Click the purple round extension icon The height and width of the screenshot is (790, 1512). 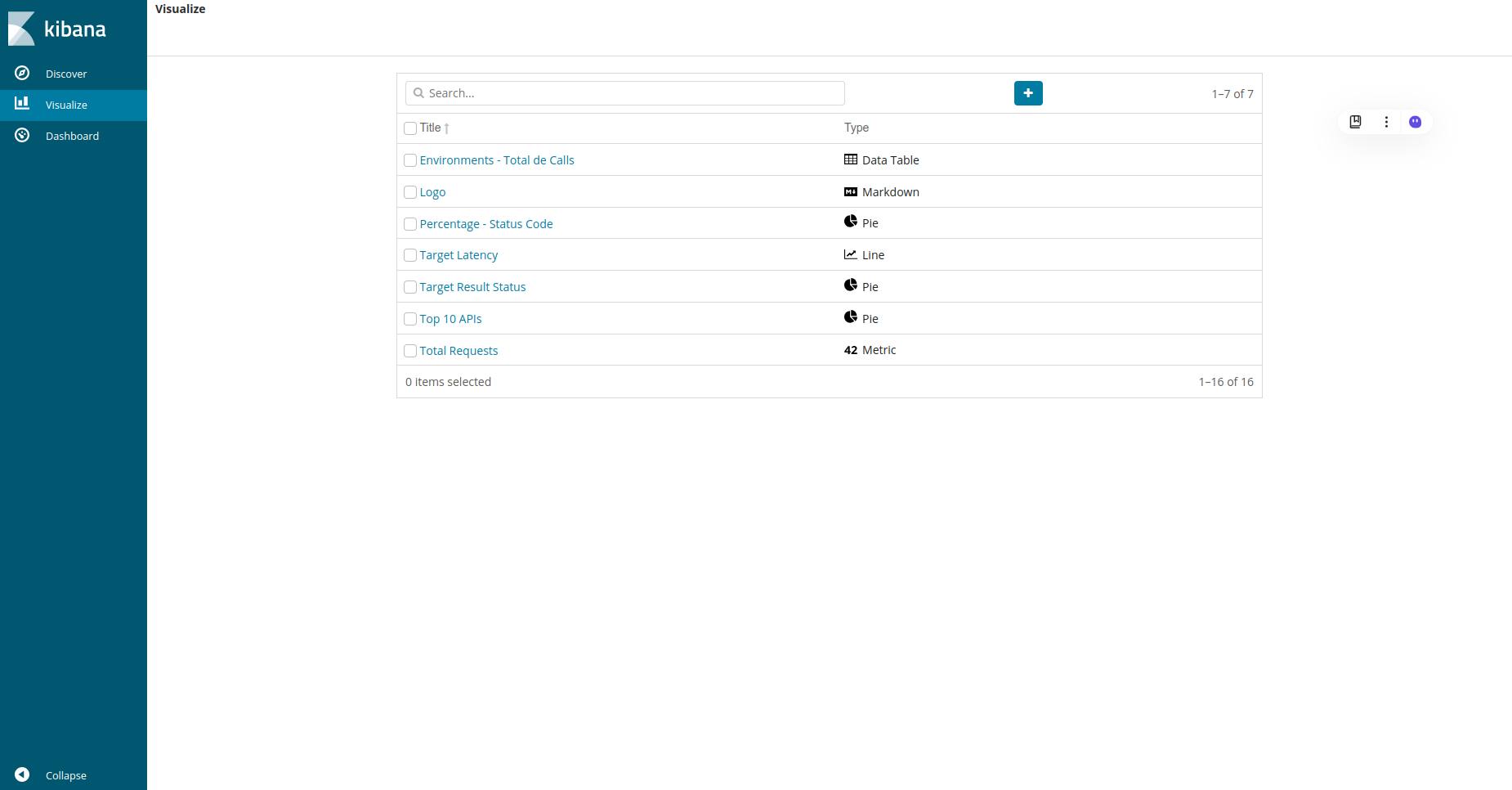[1416, 122]
